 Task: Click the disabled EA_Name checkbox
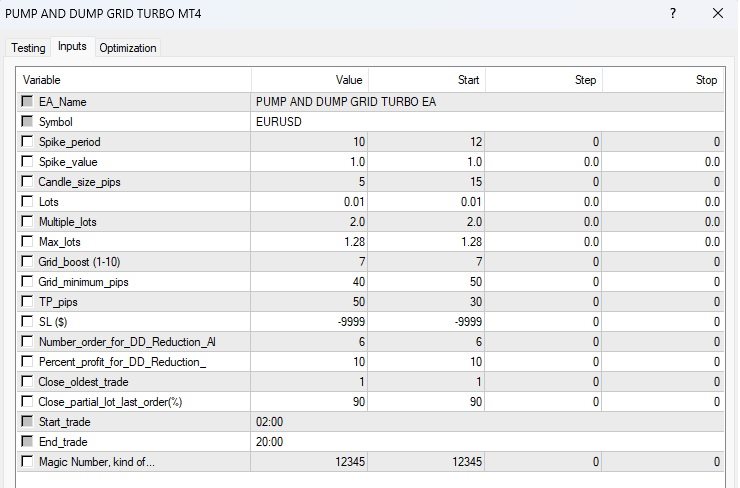click(x=27, y=101)
